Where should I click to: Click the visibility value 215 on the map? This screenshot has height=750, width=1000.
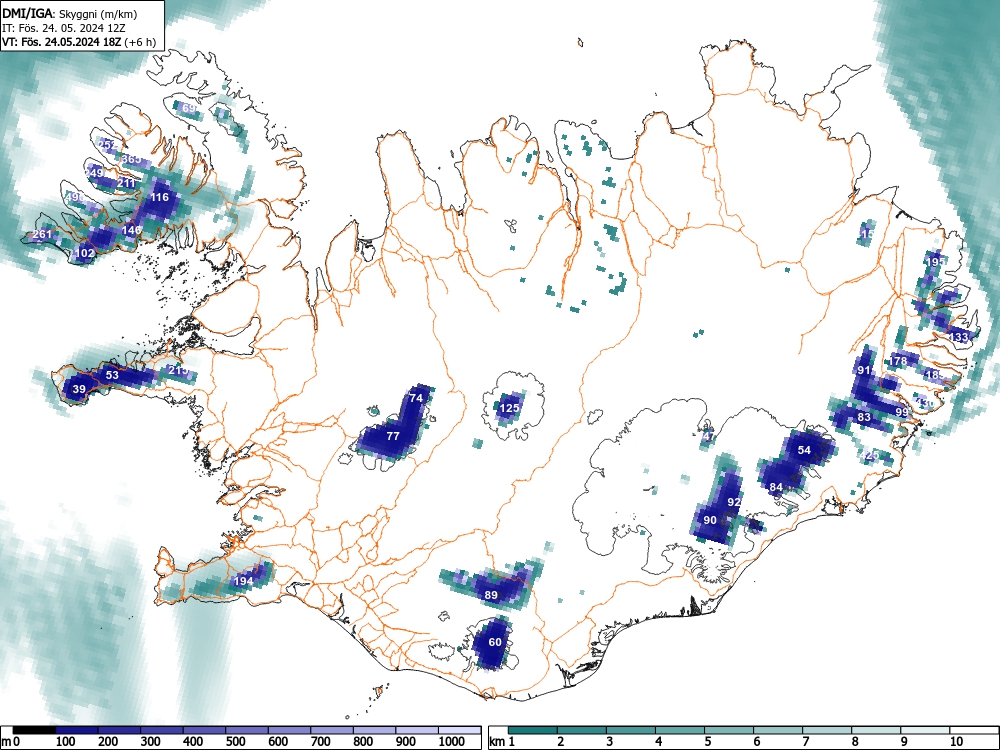tap(178, 370)
